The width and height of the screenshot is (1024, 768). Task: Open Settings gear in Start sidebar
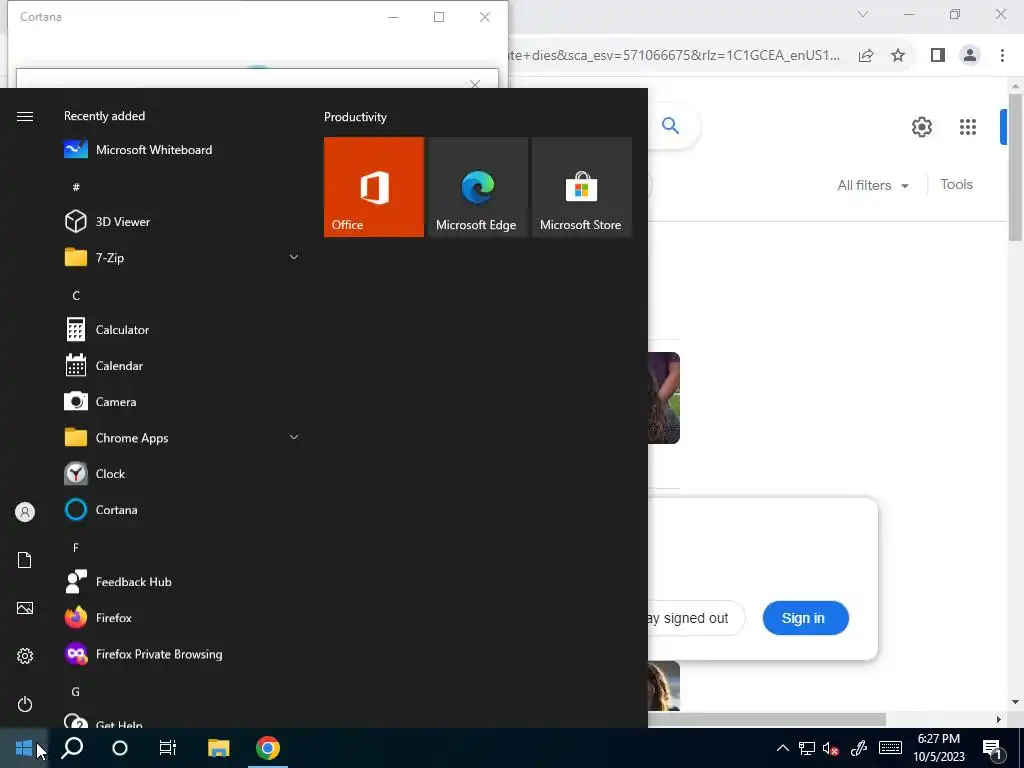(25, 656)
